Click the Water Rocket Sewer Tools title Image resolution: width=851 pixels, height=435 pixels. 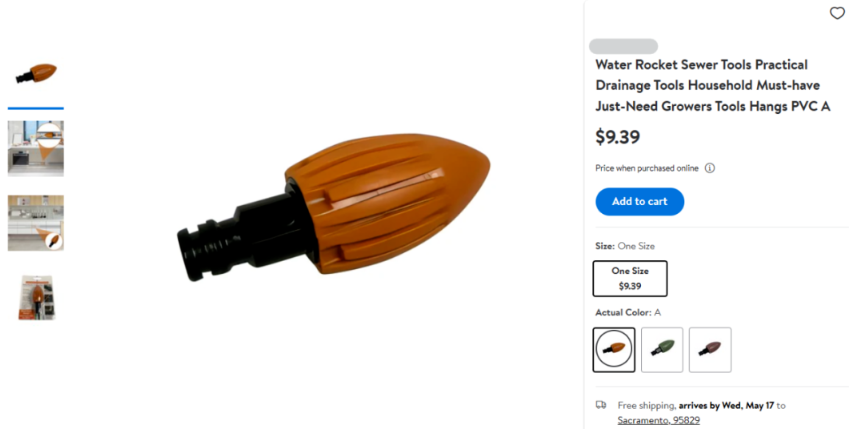coord(713,86)
